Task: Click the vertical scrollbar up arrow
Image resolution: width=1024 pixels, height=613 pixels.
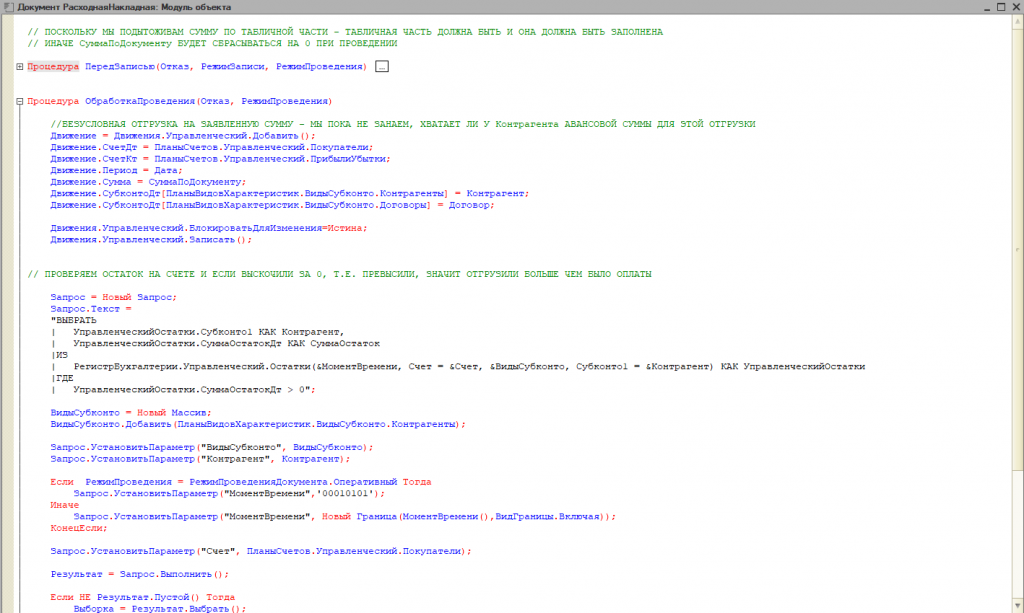Action: [x=1017, y=22]
